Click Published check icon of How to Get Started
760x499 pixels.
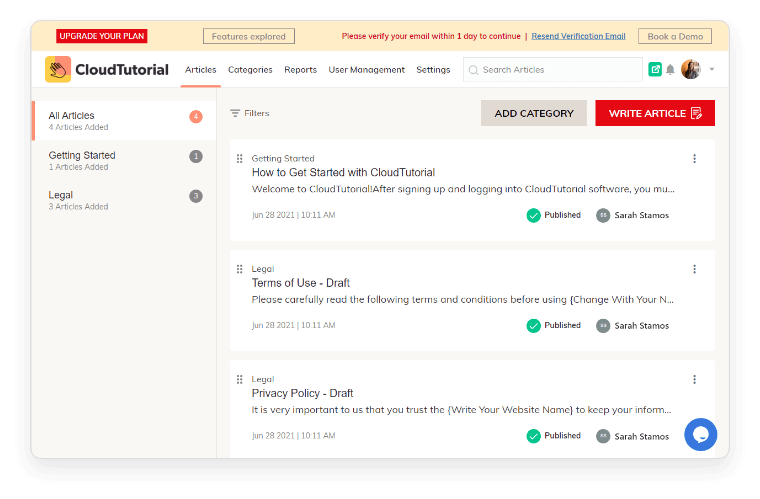(533, 215)
